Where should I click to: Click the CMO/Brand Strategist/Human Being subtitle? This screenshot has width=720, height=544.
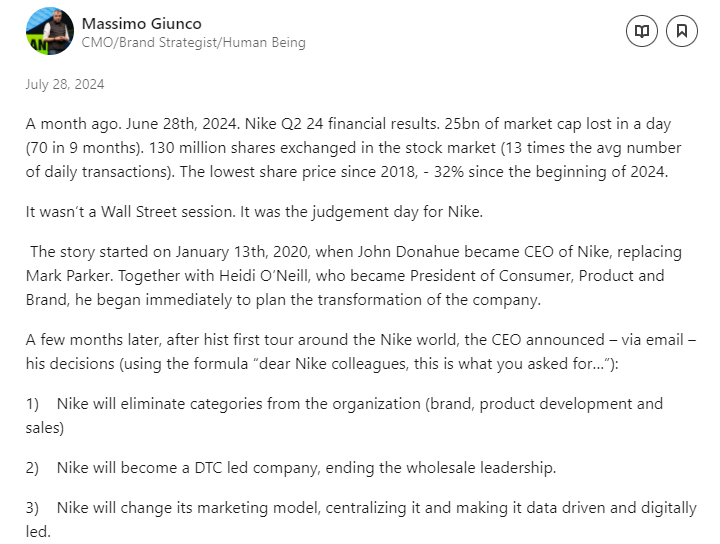(x=193, y=43)
